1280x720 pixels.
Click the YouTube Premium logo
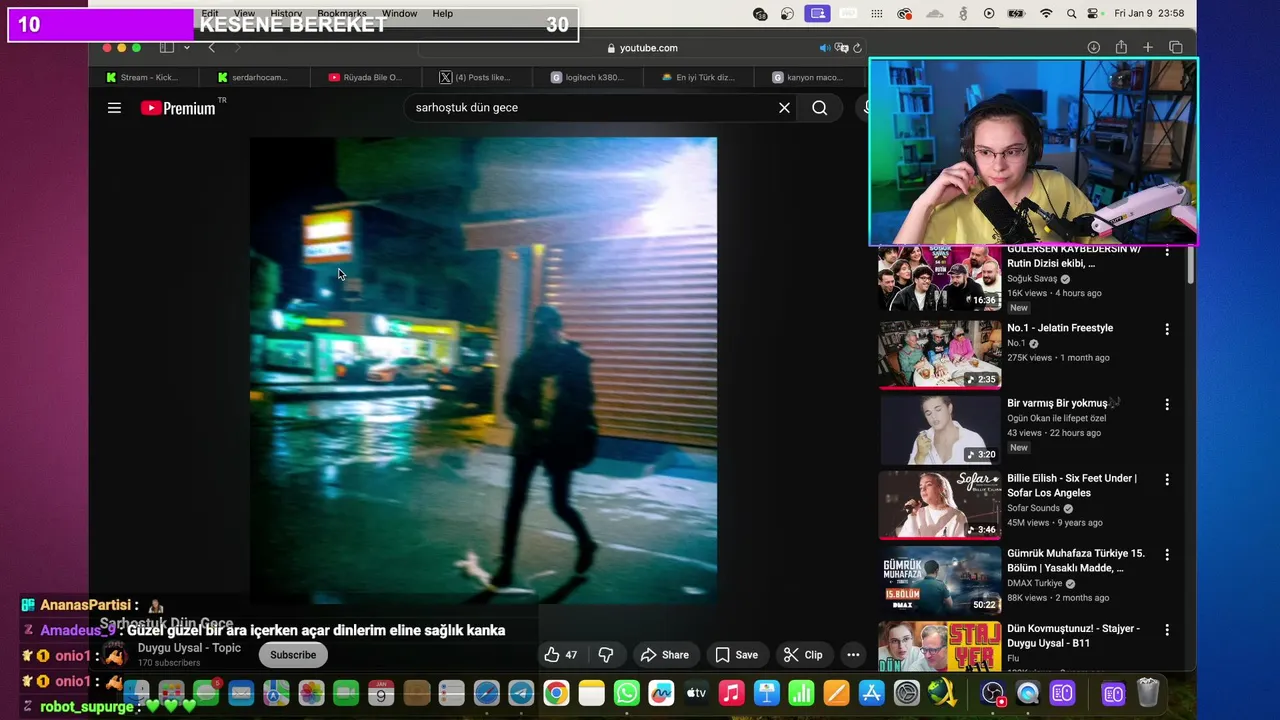(179, 108)
